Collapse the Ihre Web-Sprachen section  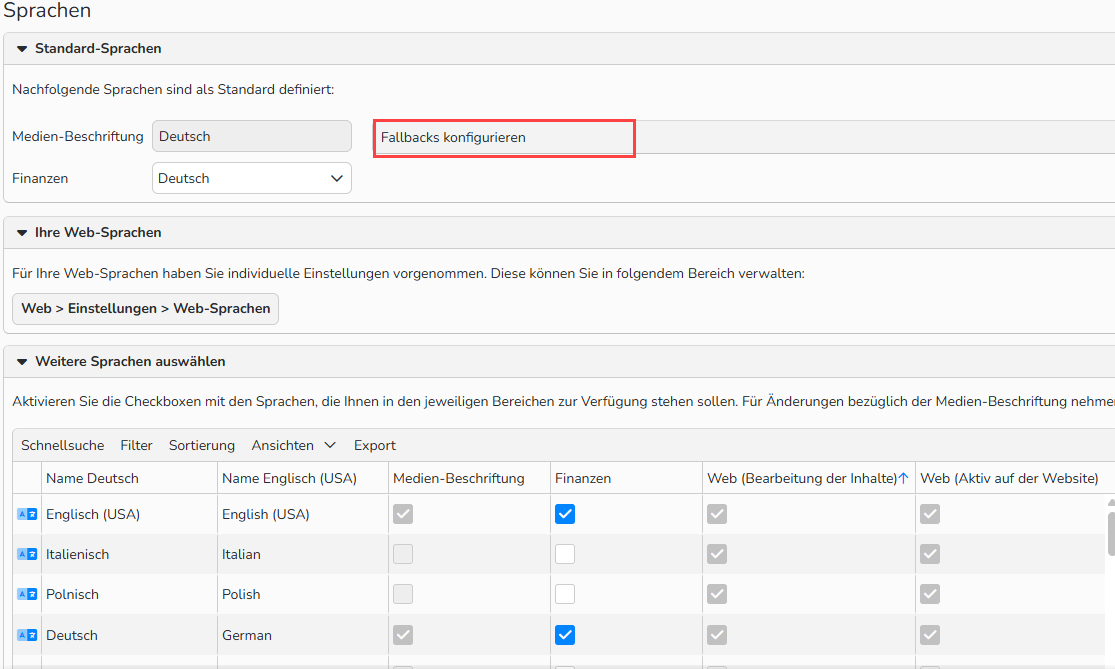tap(22, 232)
